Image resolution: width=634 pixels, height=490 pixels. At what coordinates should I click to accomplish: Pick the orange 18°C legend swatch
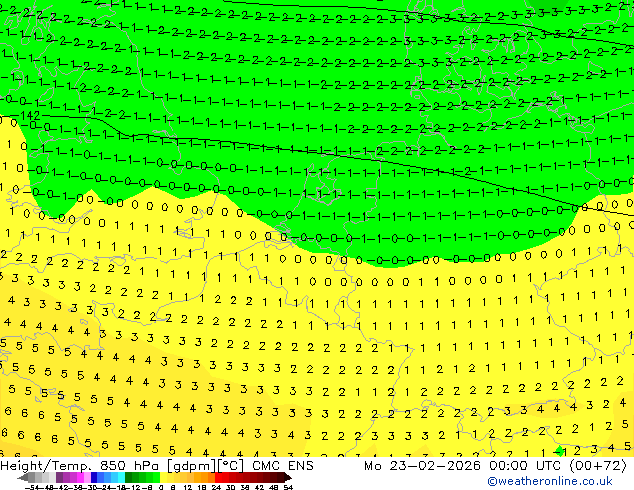pos(204,478)
